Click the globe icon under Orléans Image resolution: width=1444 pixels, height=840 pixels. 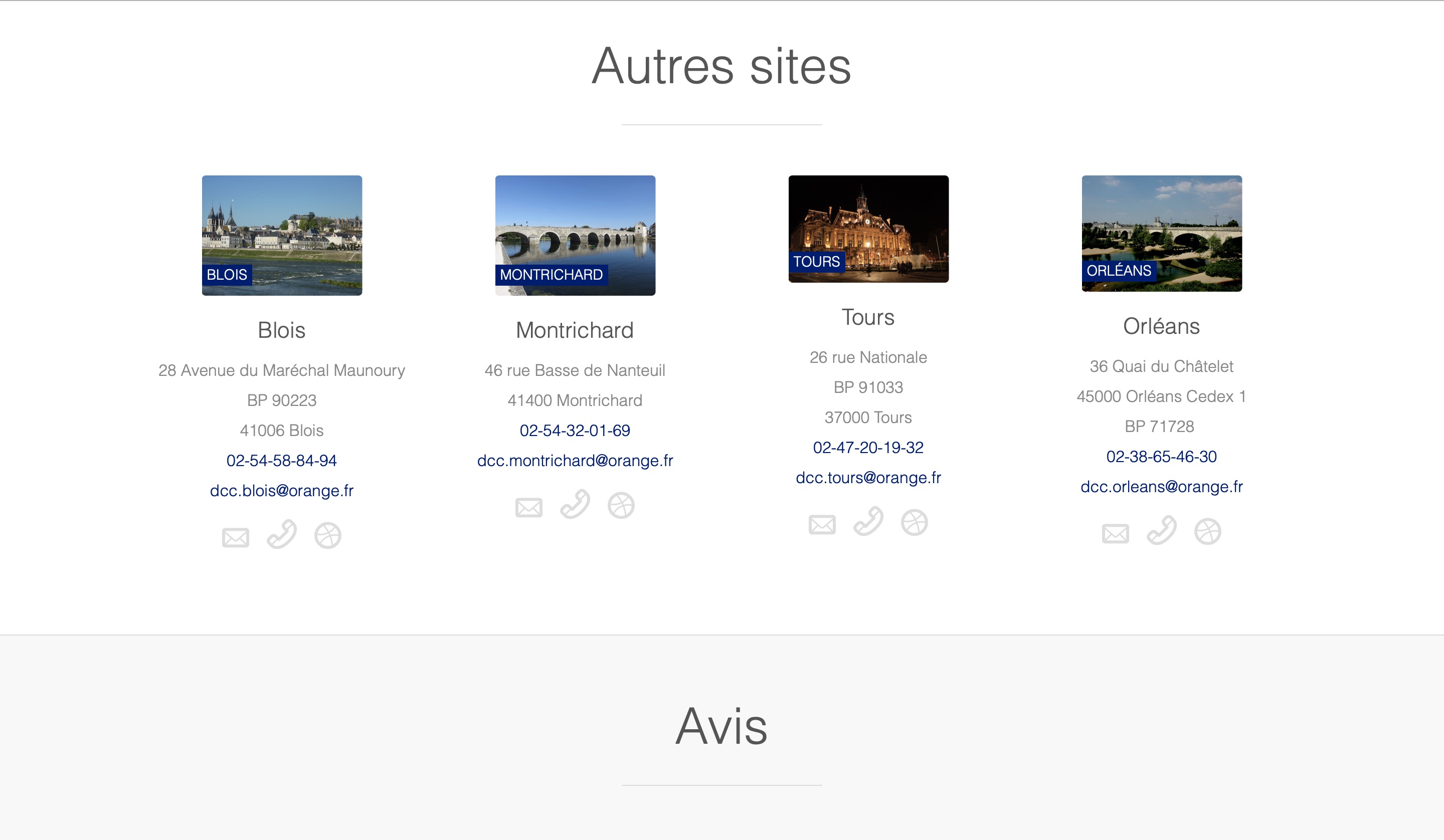click(1208, 532)
